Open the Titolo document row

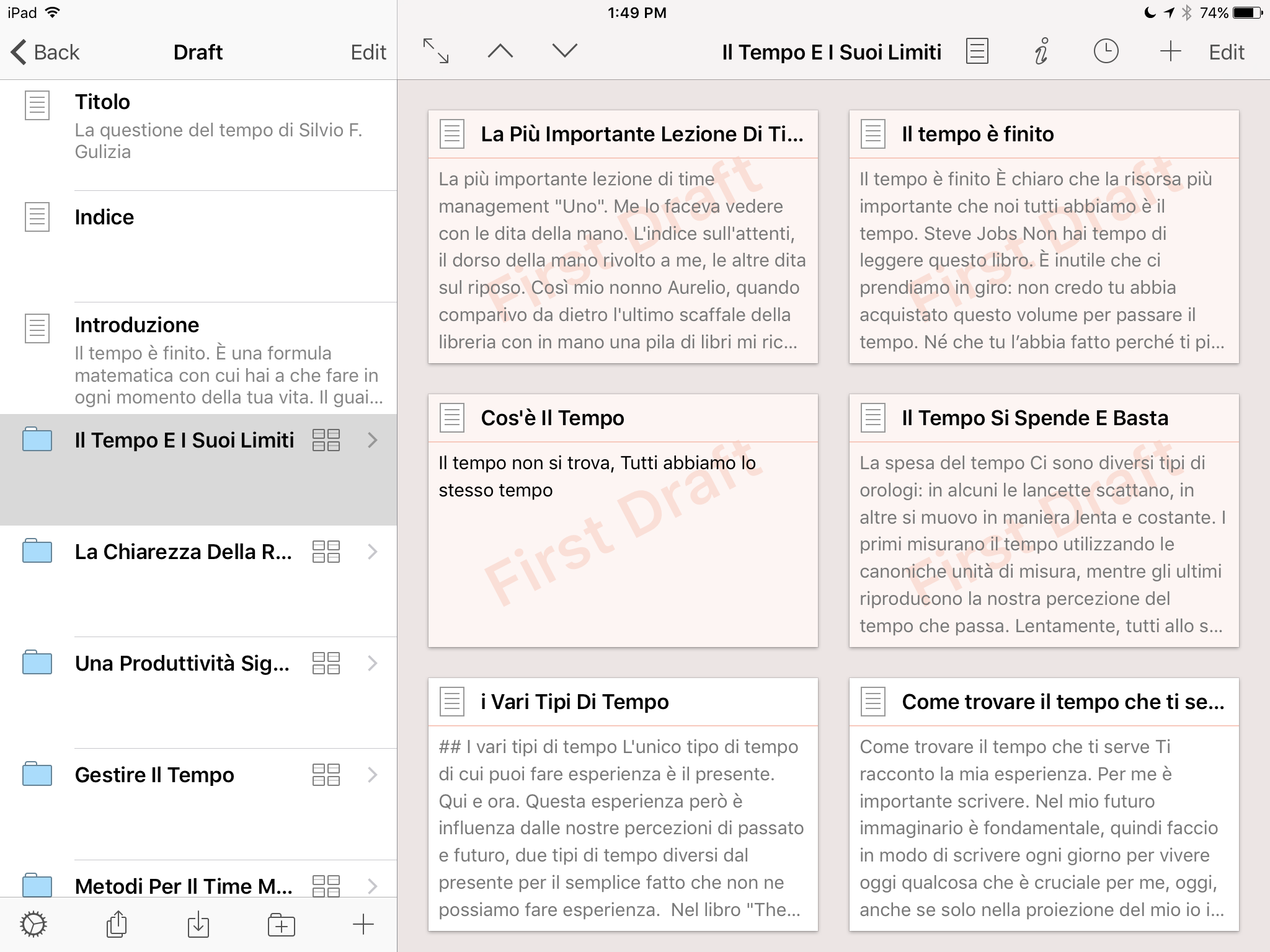(198, 135)
